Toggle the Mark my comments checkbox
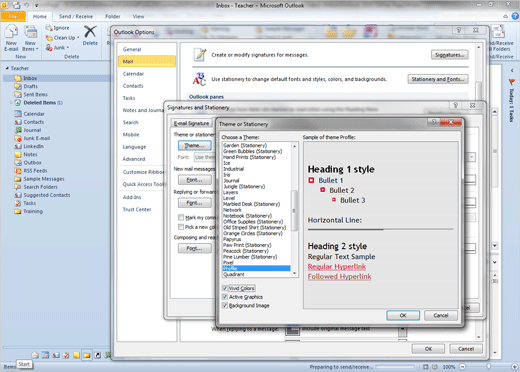Viewport: 520px width, 372px height. pyautogui.click(x=181, y=218)
